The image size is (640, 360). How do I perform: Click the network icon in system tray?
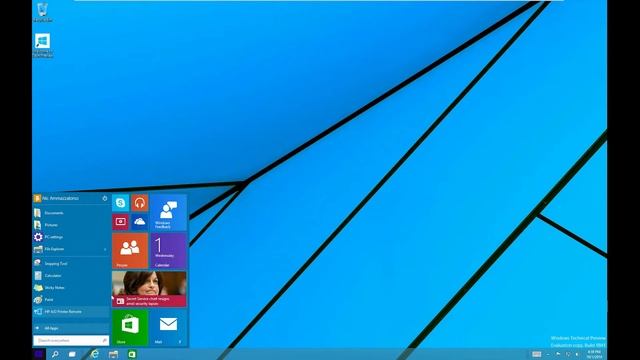[568, 354]
